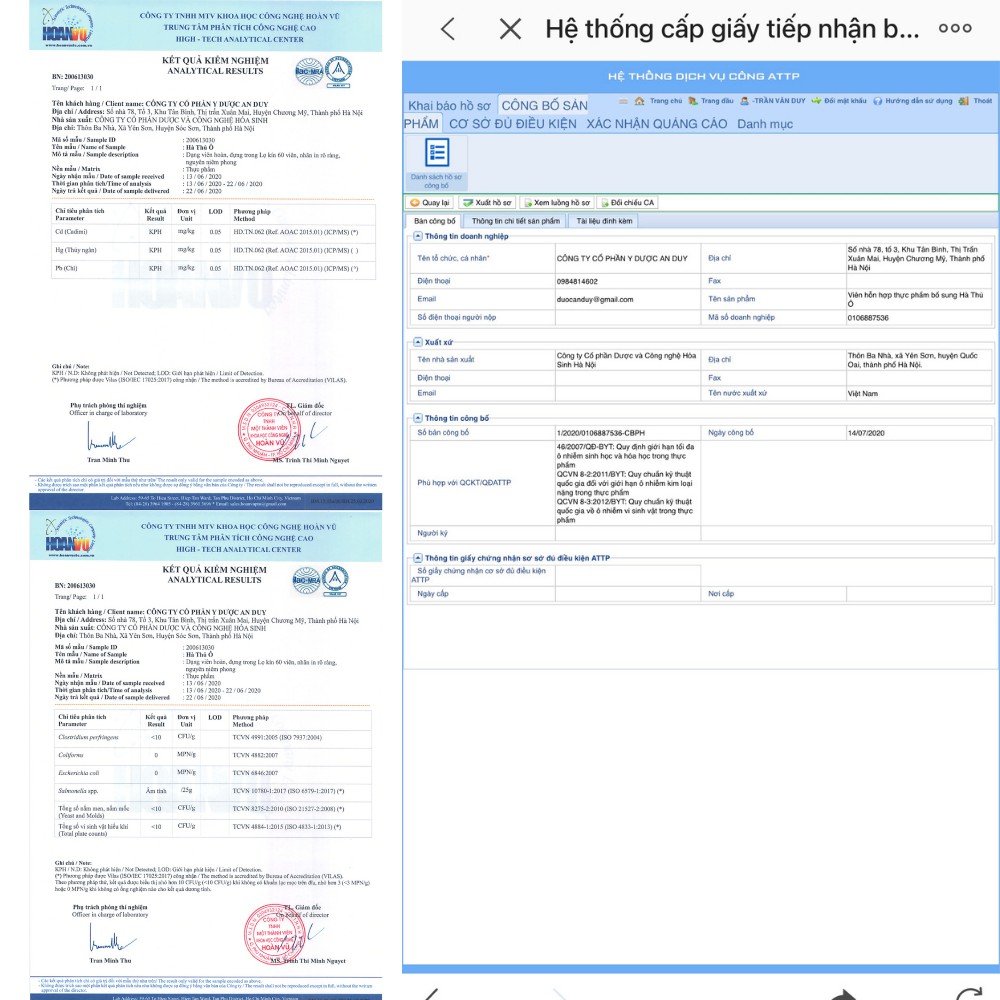Close the in-app browser with X
The image size is (1000, 1000).
pyautogui.click(x=510, y=29)
